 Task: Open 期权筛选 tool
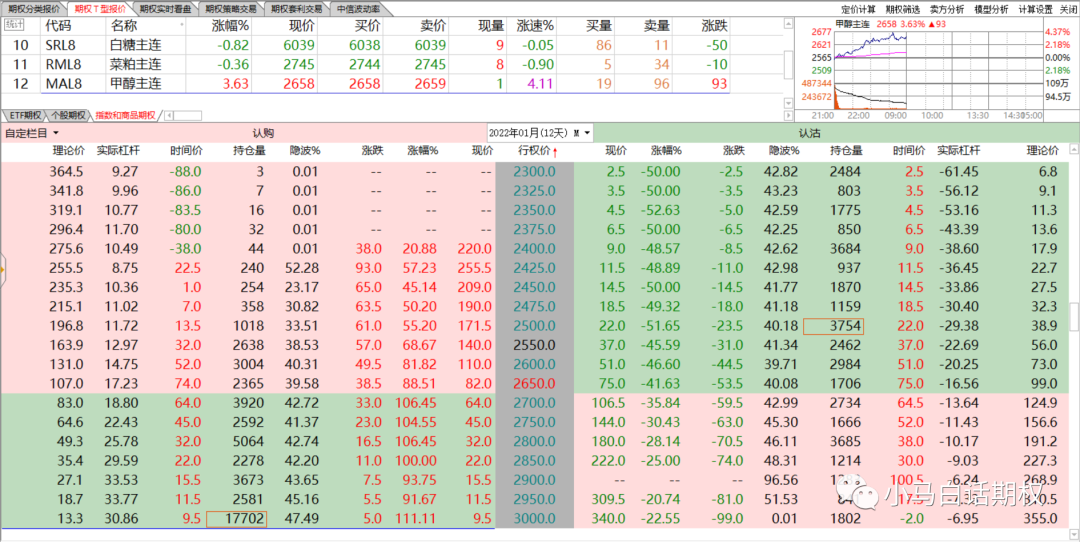coord(904,8)
